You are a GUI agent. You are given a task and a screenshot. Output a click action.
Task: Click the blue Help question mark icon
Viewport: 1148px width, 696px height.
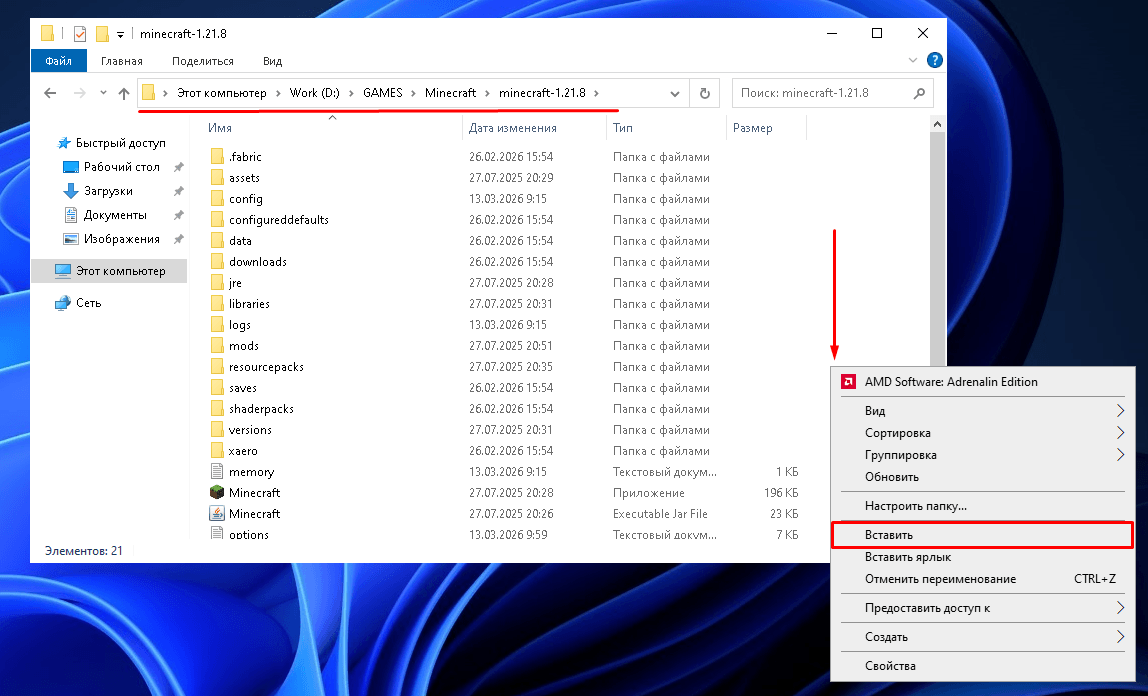pos(934,60)
